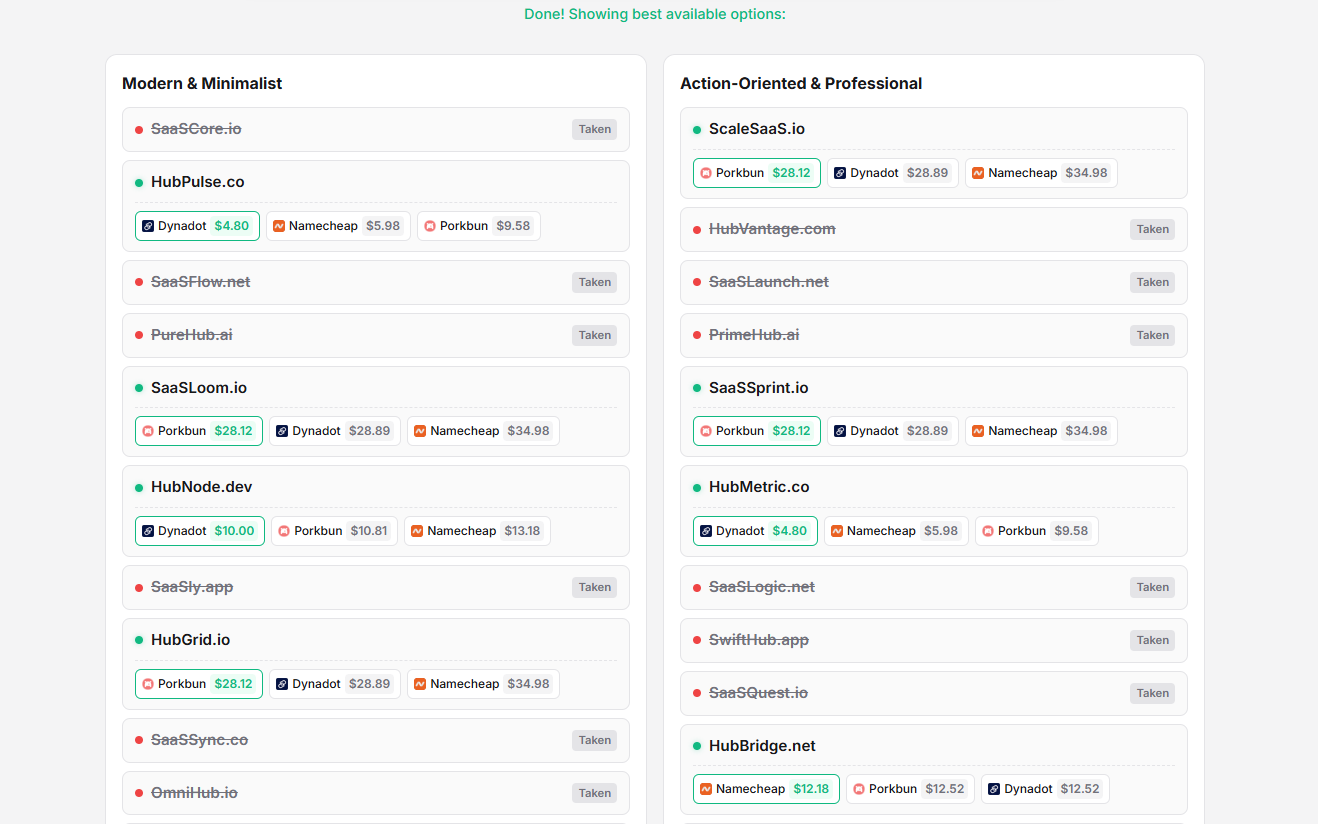Choose Namecheap $34.98 for SaaSLoom.io
The height and width of the screenshot is (824, 1318).
point(483,431)
